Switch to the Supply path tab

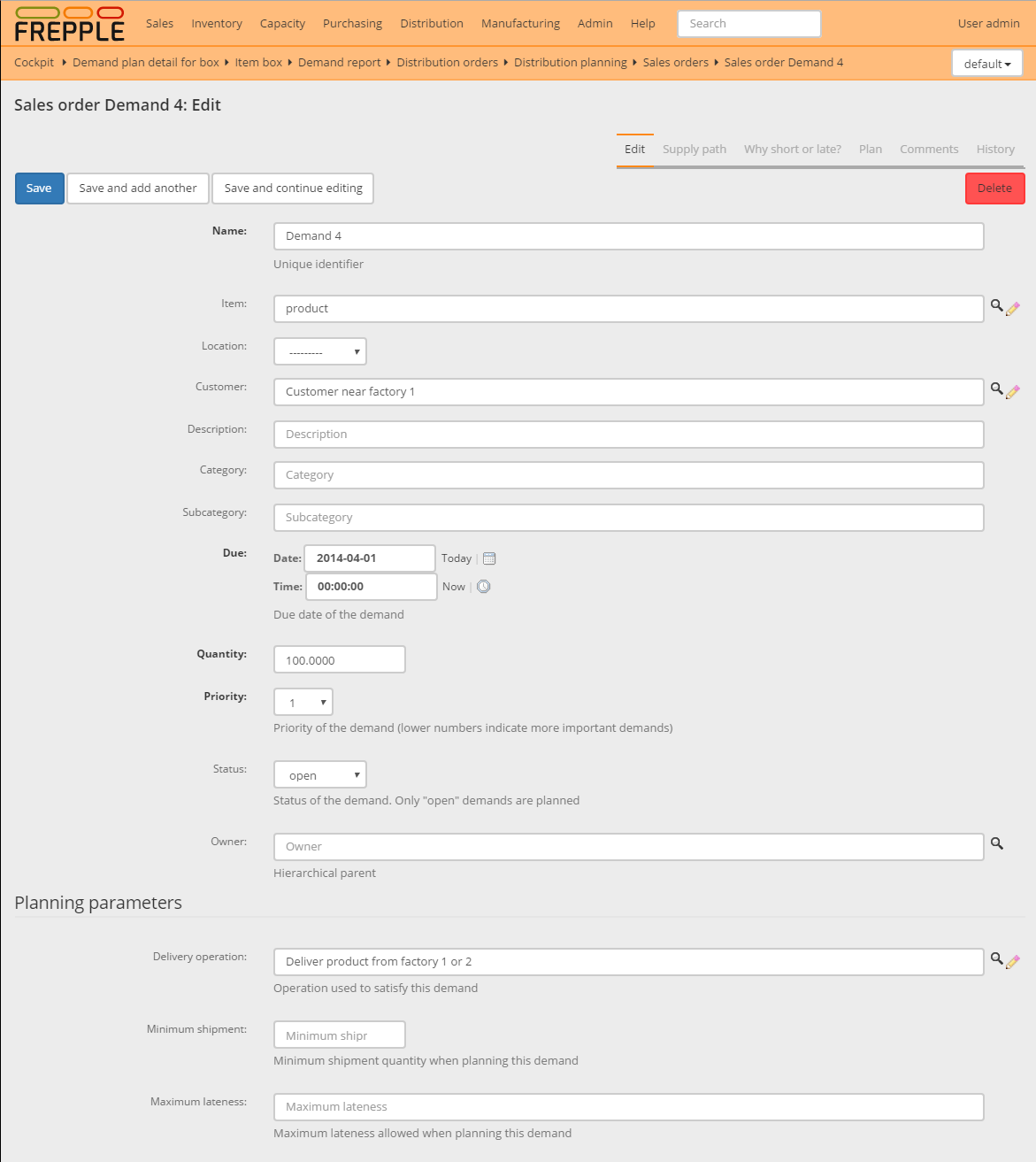click(694, 149)
